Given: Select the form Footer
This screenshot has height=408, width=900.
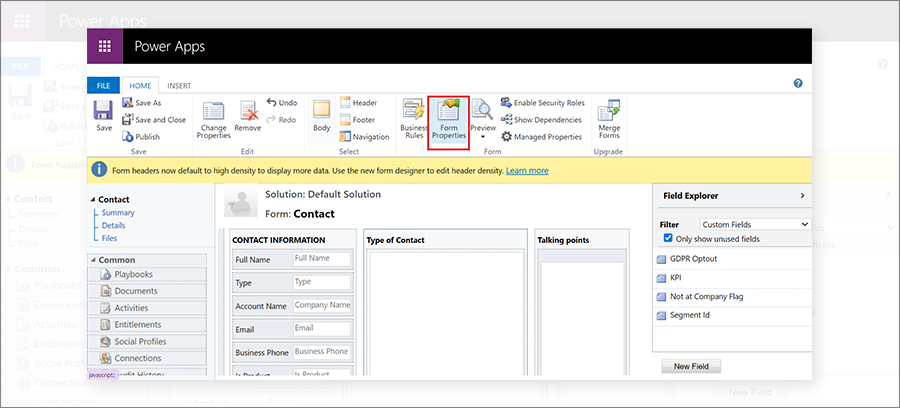Looking at the screenshot, I should [x=358, y=119].
